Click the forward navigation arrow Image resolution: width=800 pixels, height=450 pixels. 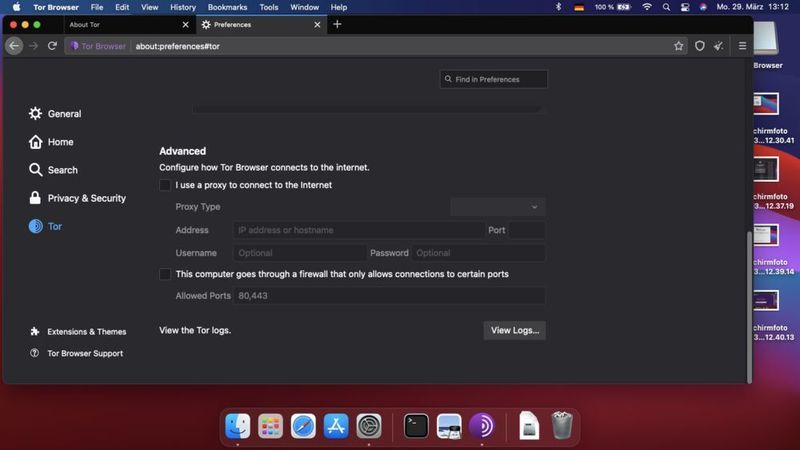33,46
